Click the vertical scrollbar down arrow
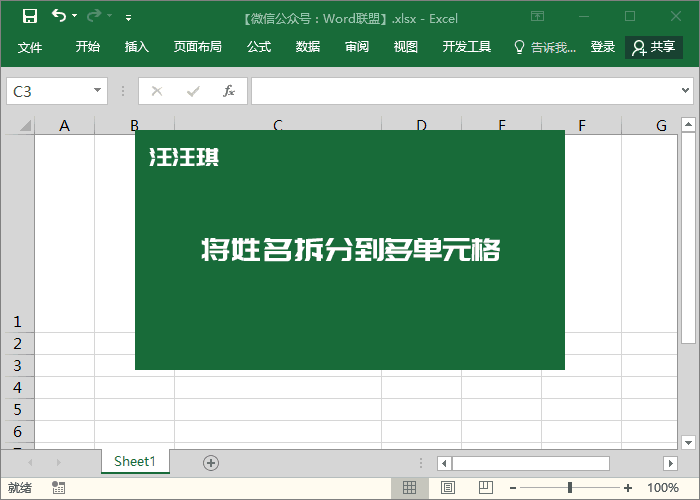 pos(688,442)
